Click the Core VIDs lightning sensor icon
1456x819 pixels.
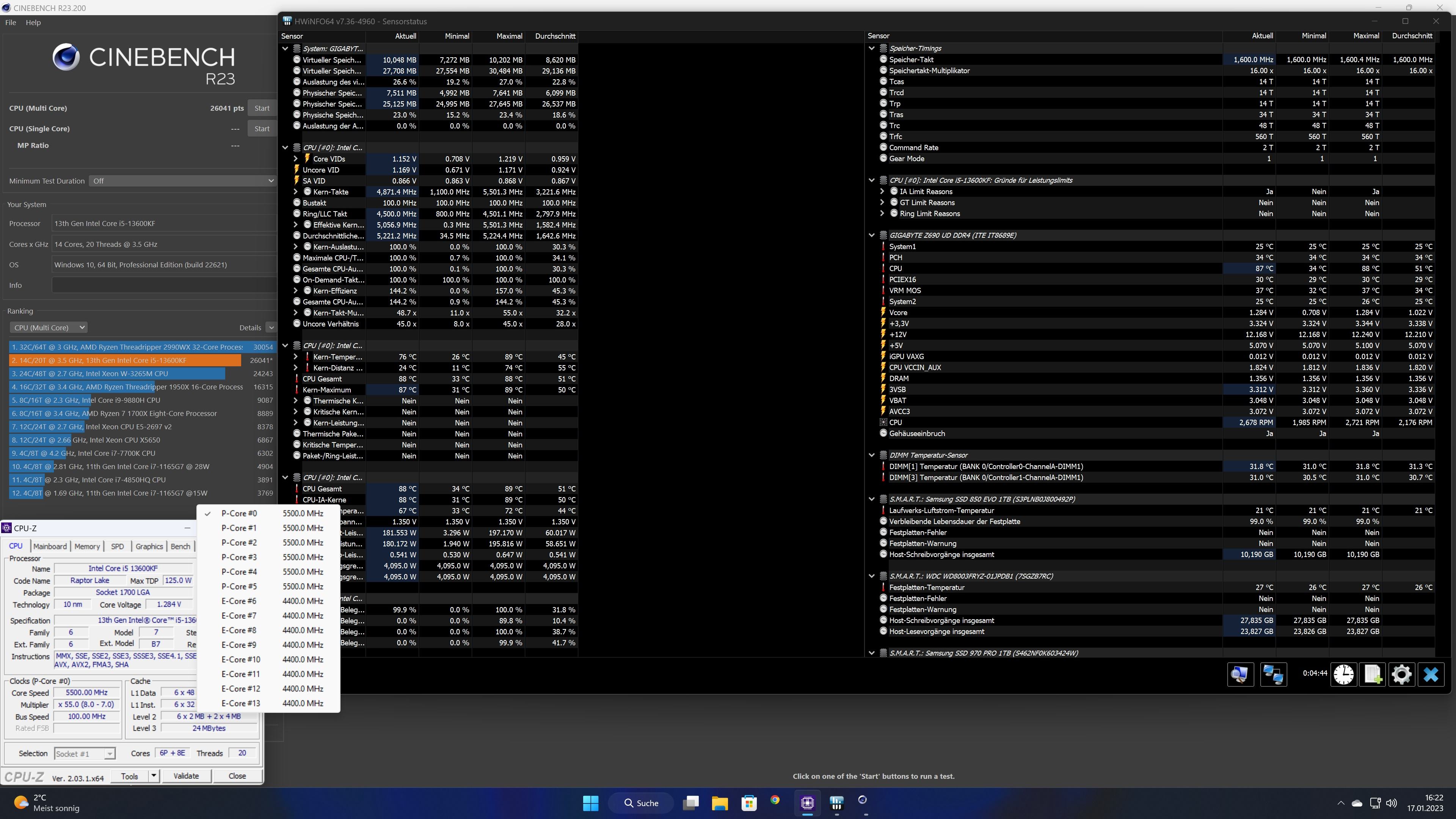(x=307, y=159)
